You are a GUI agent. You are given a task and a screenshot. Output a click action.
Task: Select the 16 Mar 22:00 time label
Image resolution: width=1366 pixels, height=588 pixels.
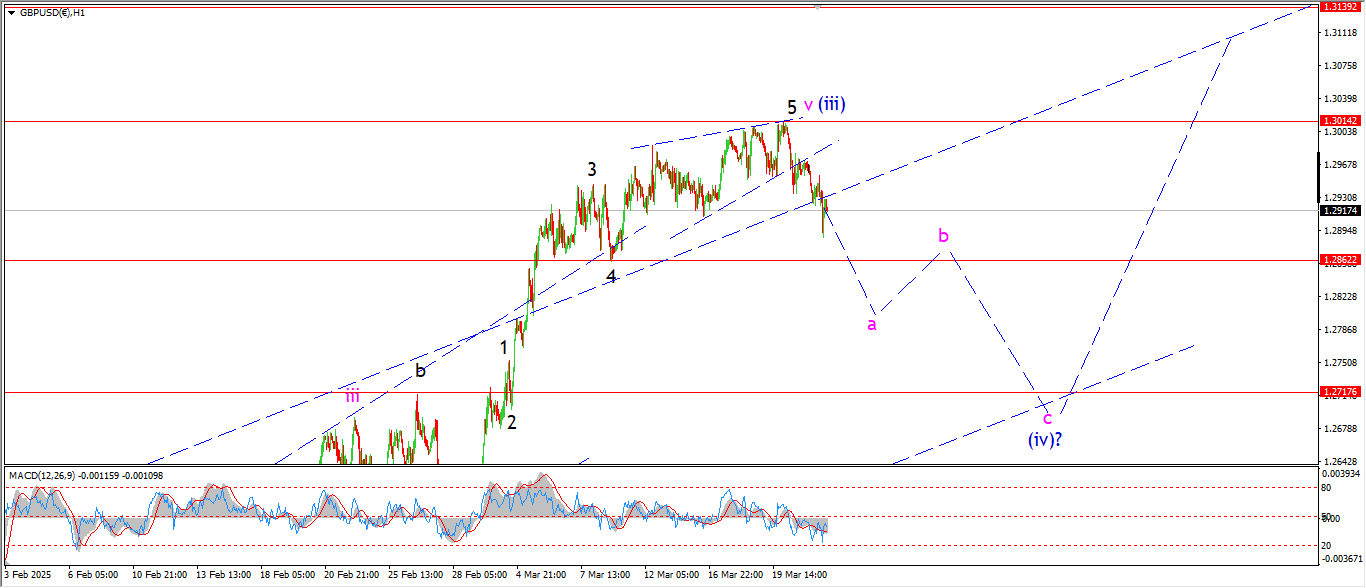pos(735,576)
